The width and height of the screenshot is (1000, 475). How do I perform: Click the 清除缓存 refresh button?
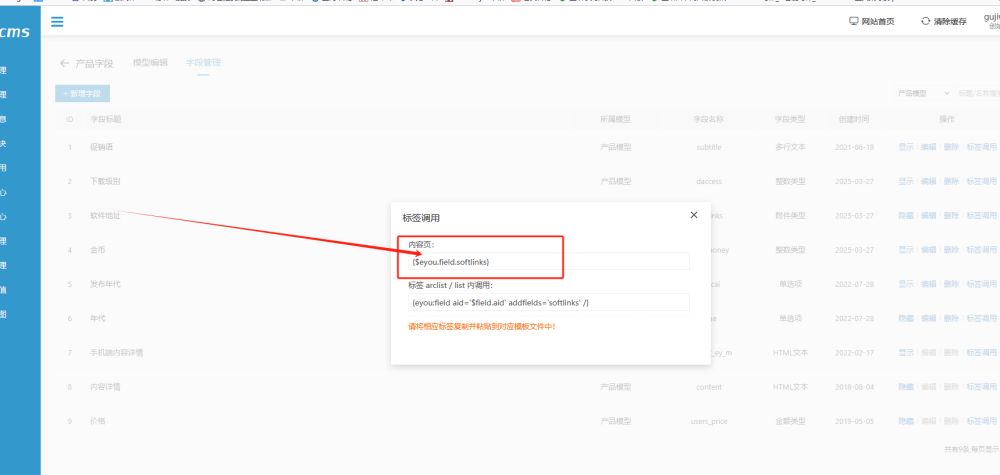click(x=944, y=21)
